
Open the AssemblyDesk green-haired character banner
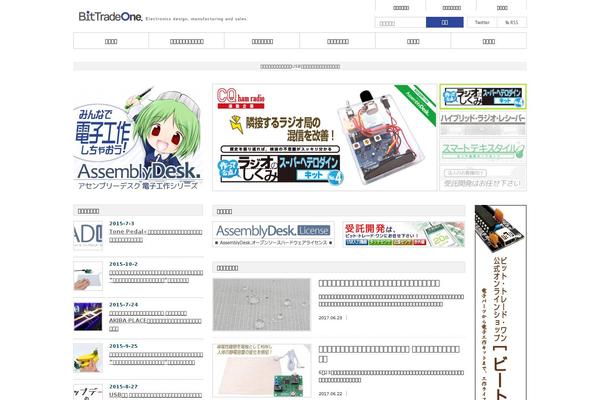point(138,138)
